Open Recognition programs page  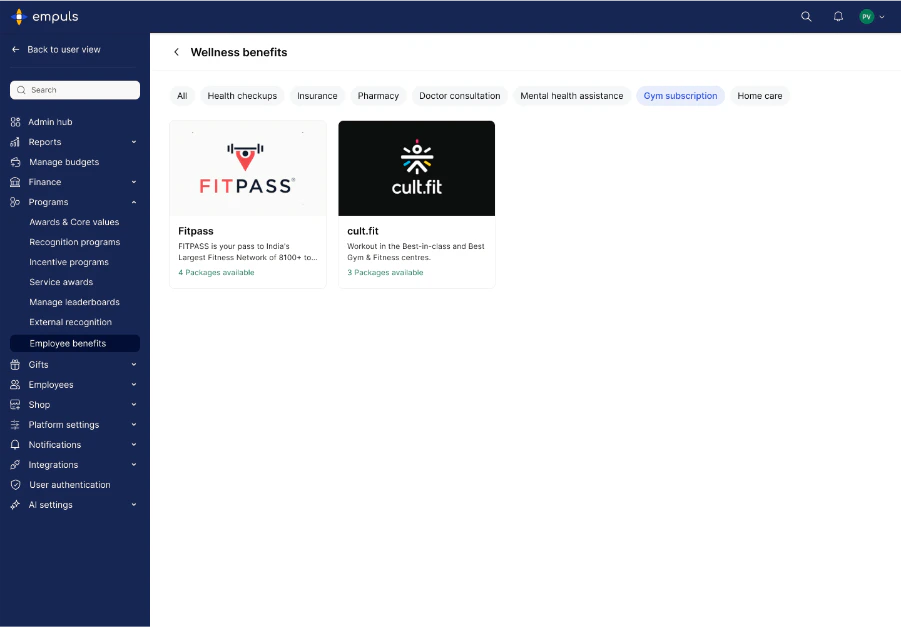(x=75, y=242)
